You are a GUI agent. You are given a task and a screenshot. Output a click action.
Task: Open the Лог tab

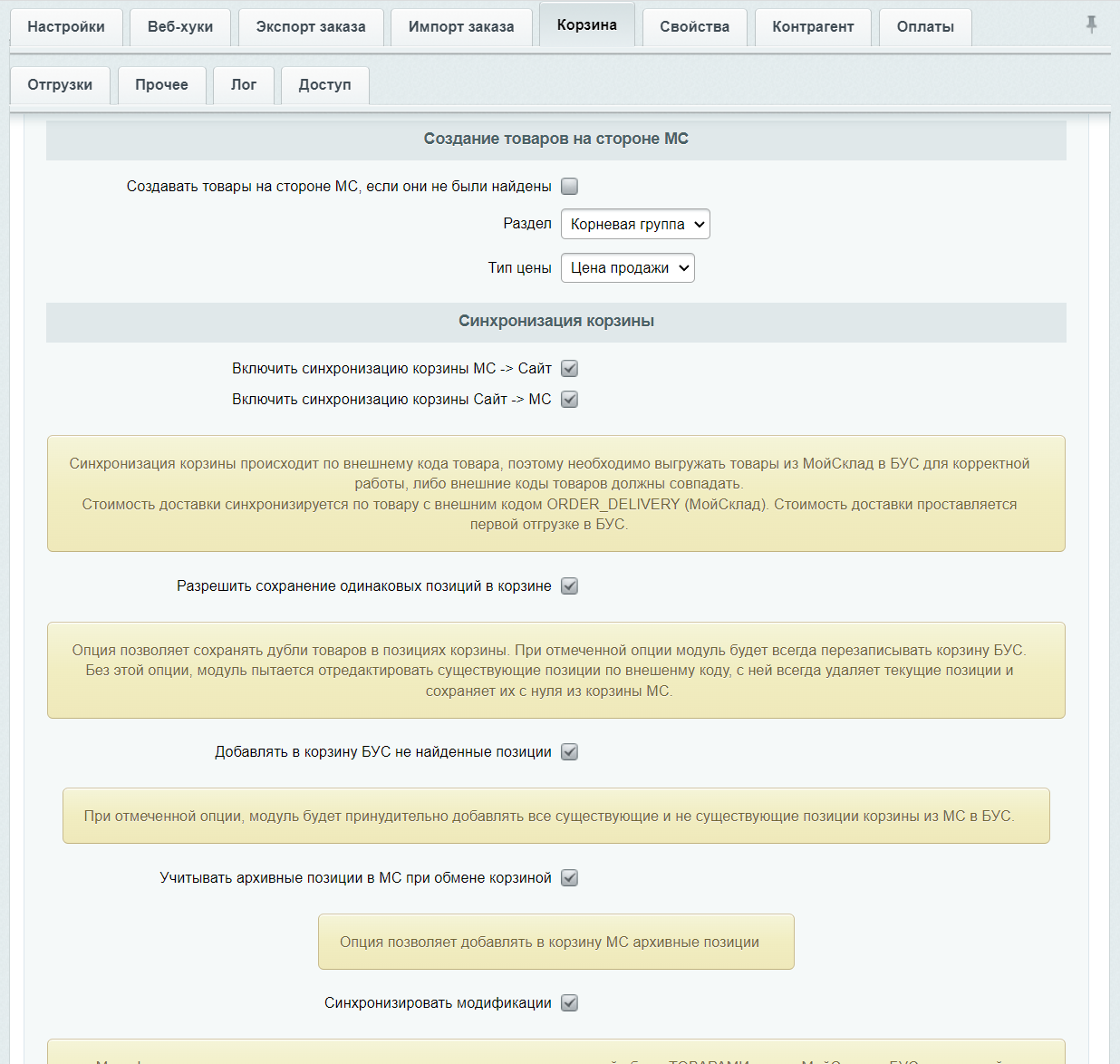coord(244,85)
